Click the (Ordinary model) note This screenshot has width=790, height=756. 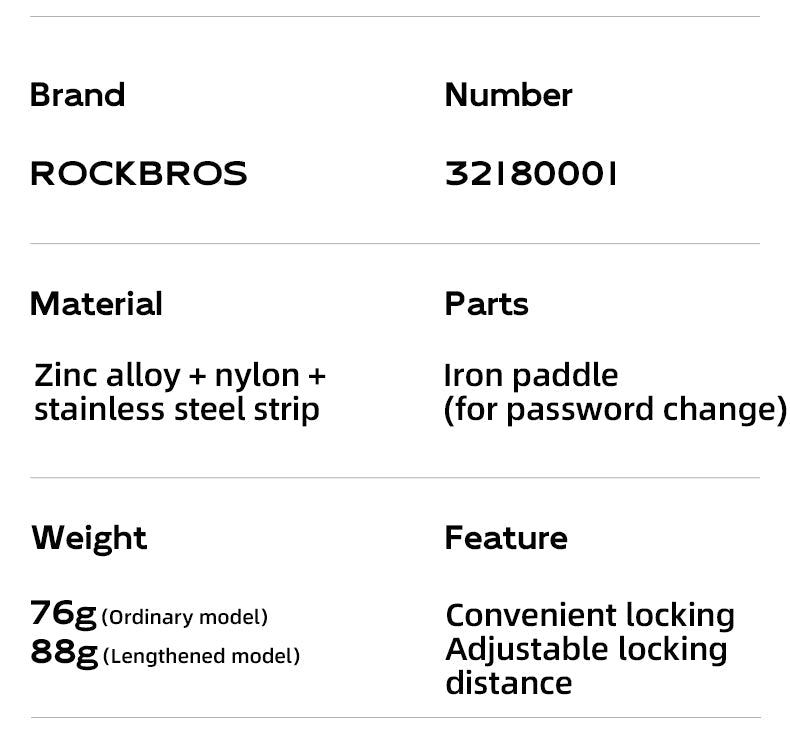click(x=186, y=617)
